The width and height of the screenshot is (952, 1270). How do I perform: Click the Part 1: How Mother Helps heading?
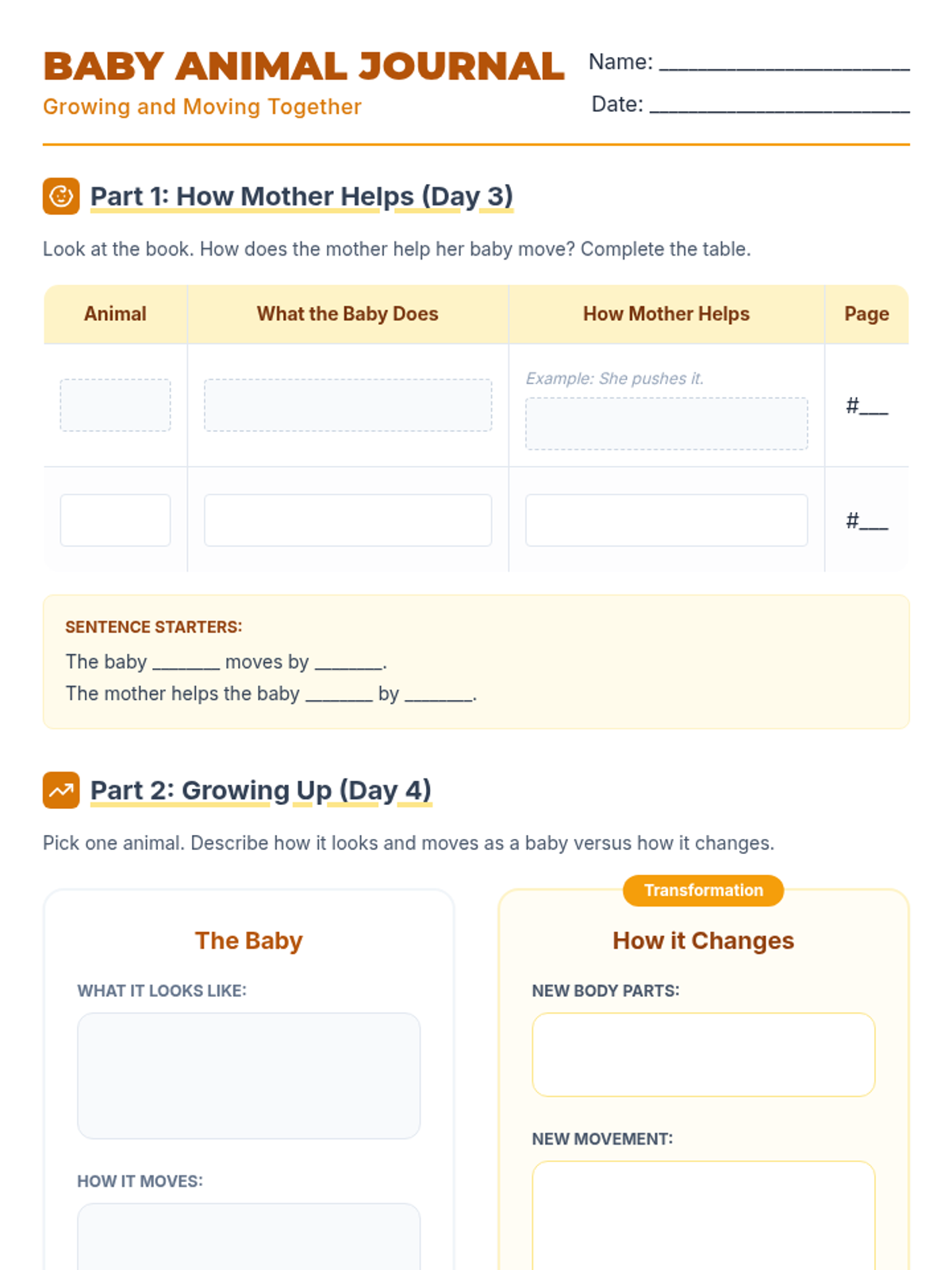pos(301,196)
